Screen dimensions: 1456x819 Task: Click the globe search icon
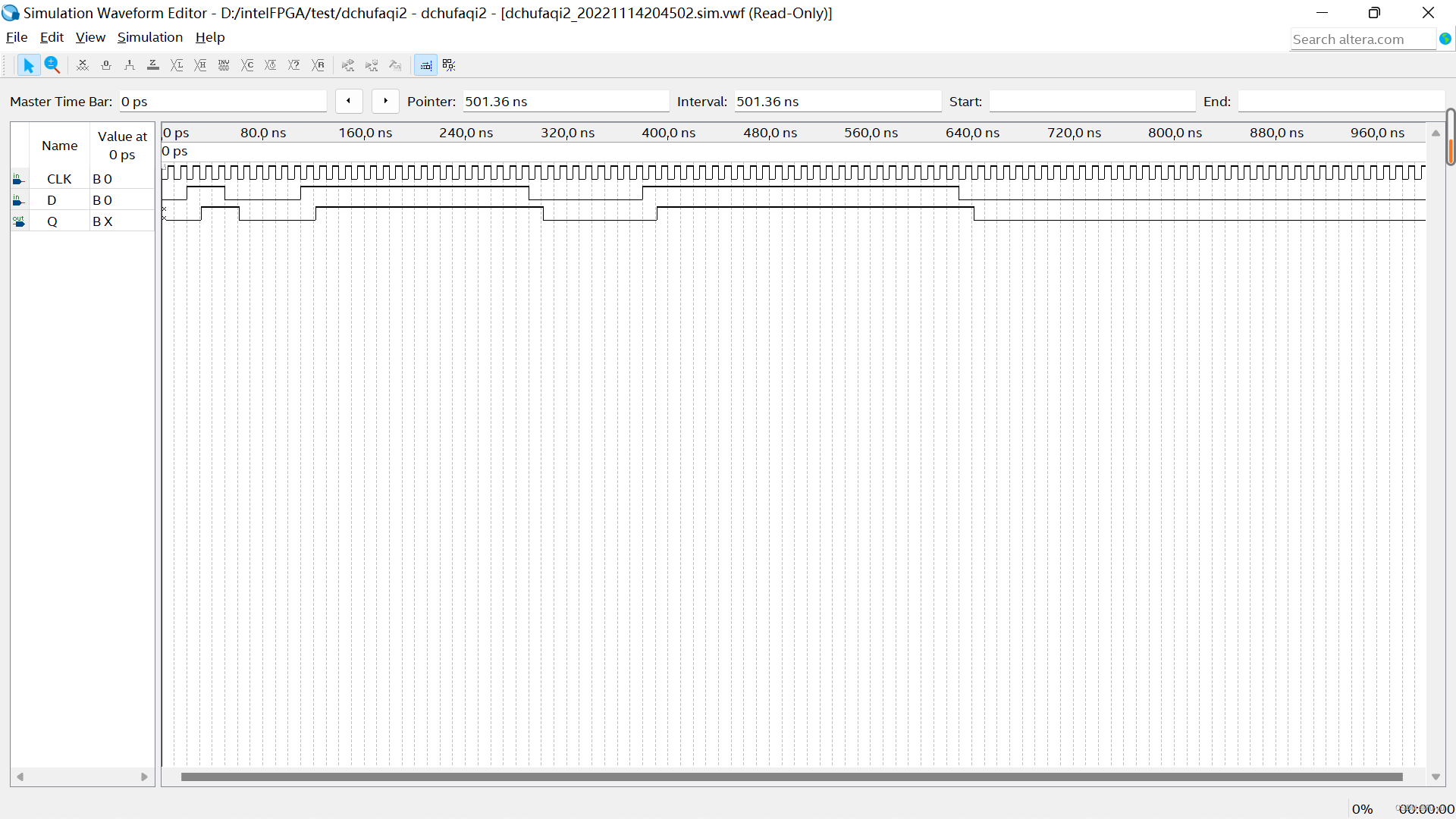1445,39
